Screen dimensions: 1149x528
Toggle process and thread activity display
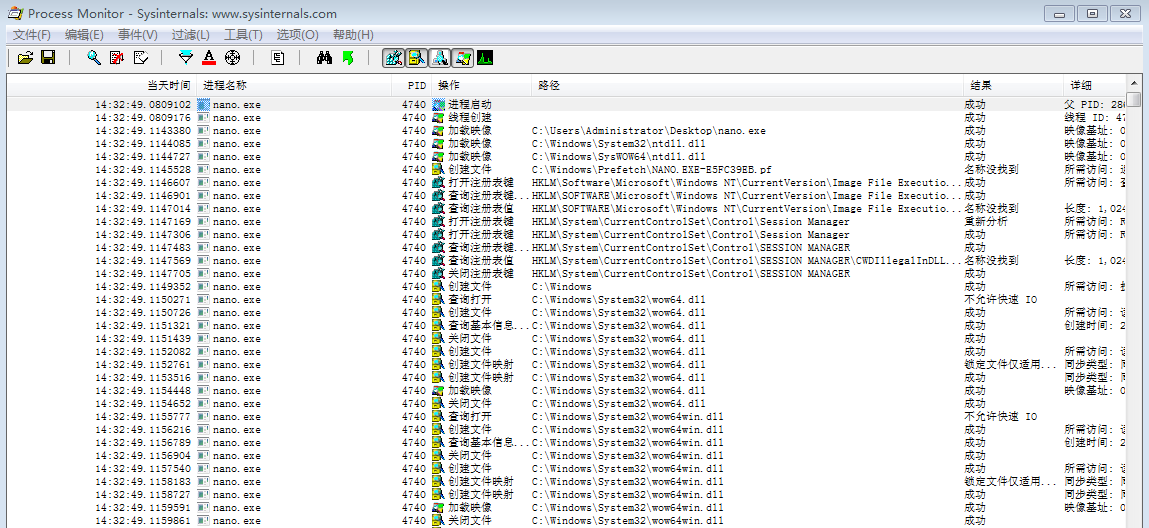tap(462, 58)
